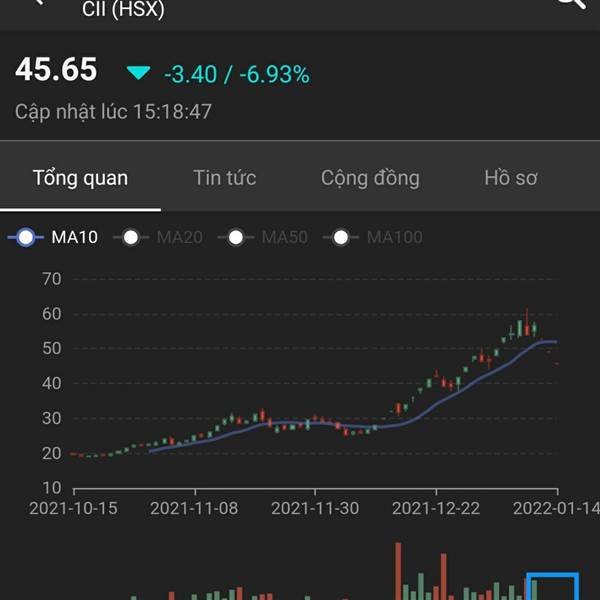Click the 20 price axis label
600x600 pixels.
click(52, 453)
